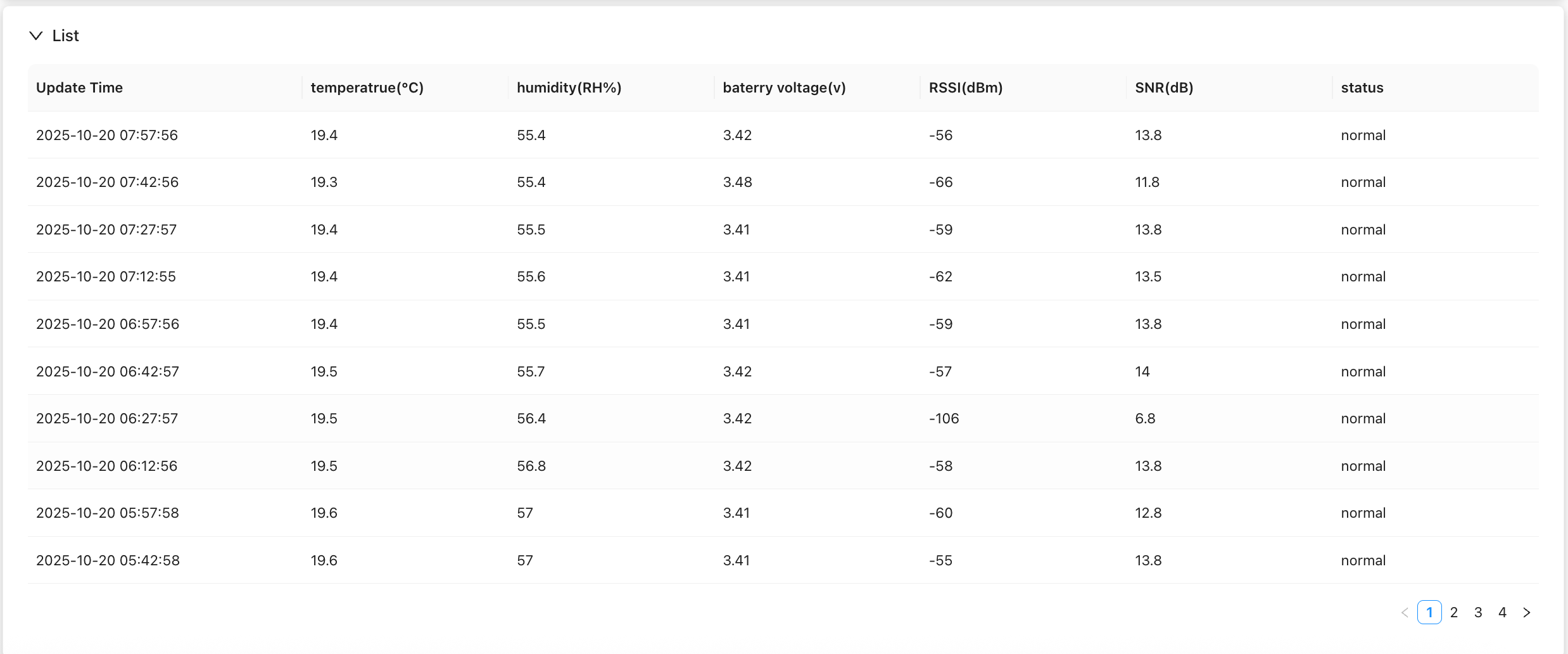Viewport: 1568px width, 654px height.
Task: Click previous page arrow
Action: click(x=1405, y=613)
